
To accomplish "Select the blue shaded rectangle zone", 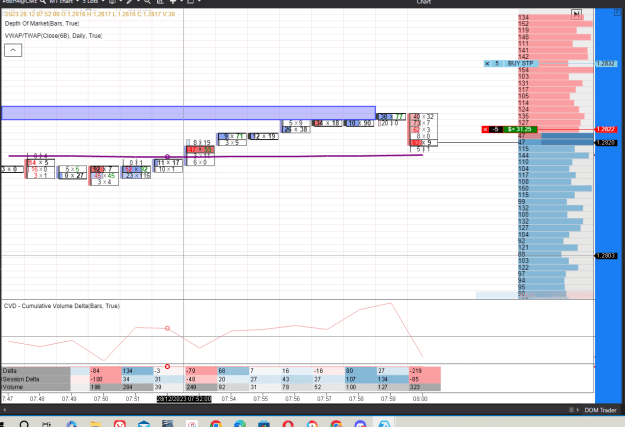I will [188, 113].
